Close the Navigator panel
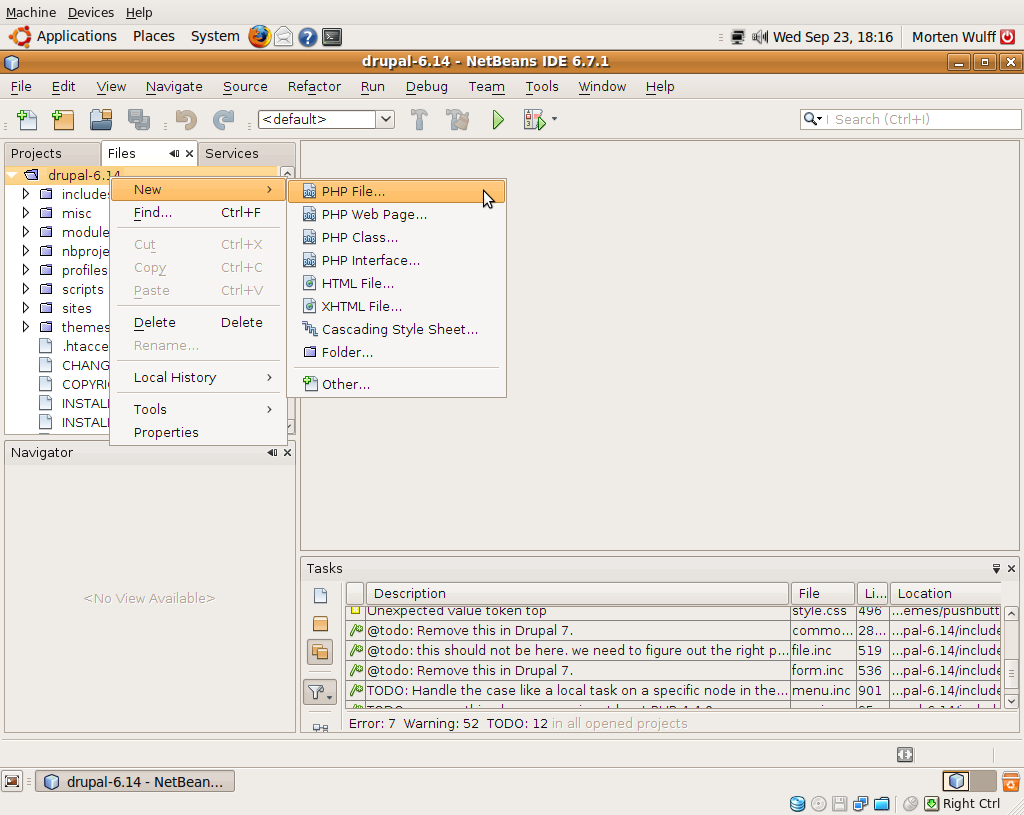This screenshot has height=815, width=1024. pyautogui.click(x=287, y=453)
